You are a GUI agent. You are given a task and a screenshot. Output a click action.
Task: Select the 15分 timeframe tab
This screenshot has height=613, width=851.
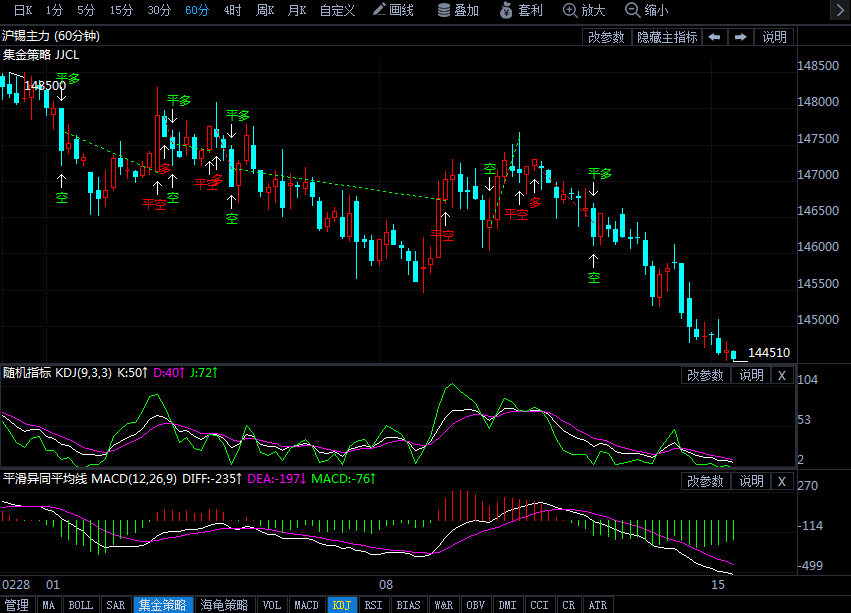pyautogui.click(x=121, y=10)
